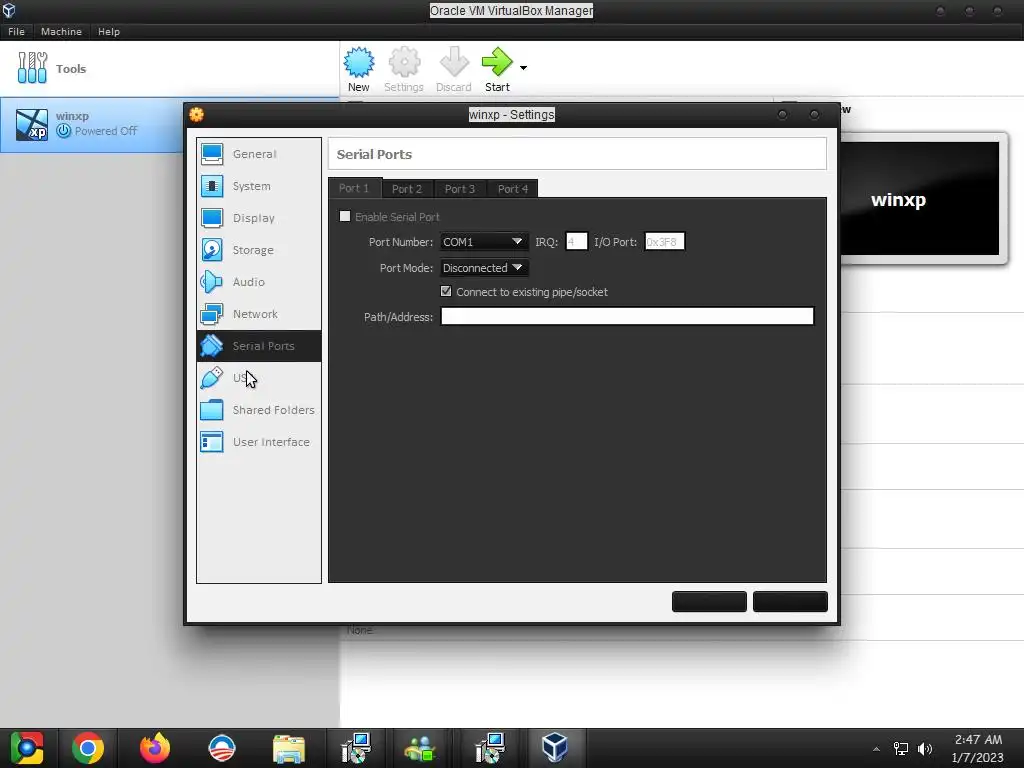Open the Audio settings category
This screenshot has height=768, width=1024.
point(259,282)
